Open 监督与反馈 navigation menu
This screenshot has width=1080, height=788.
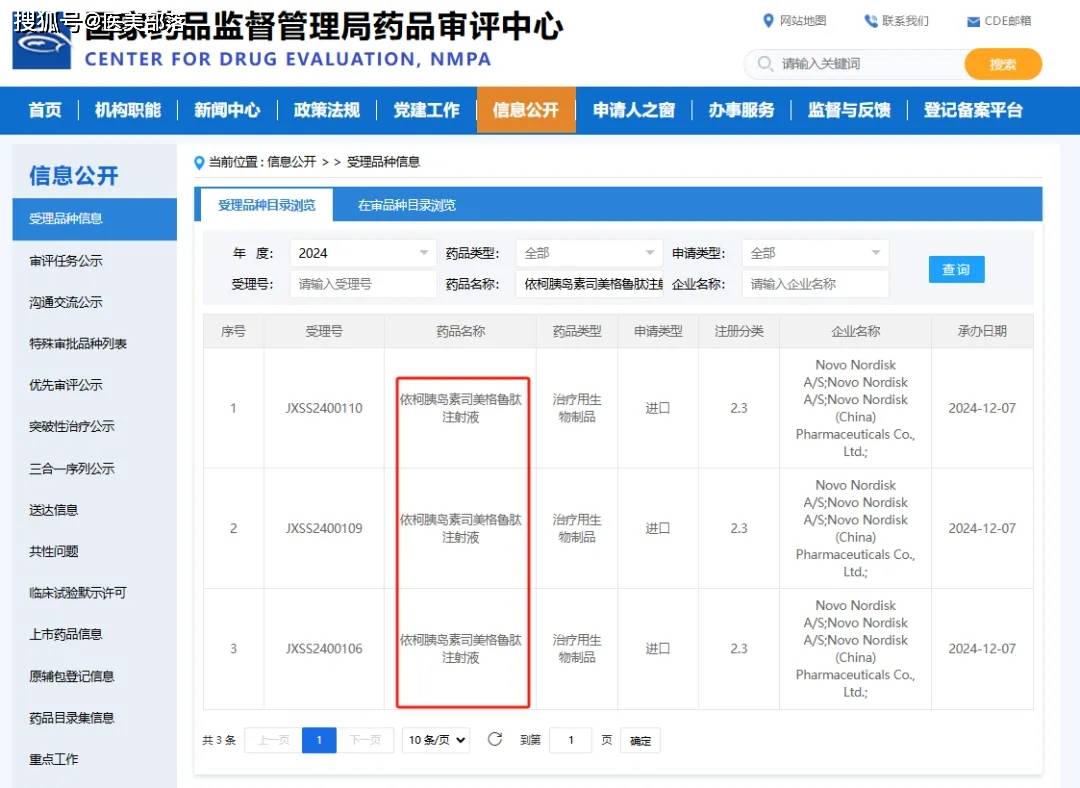click(849, 110)
